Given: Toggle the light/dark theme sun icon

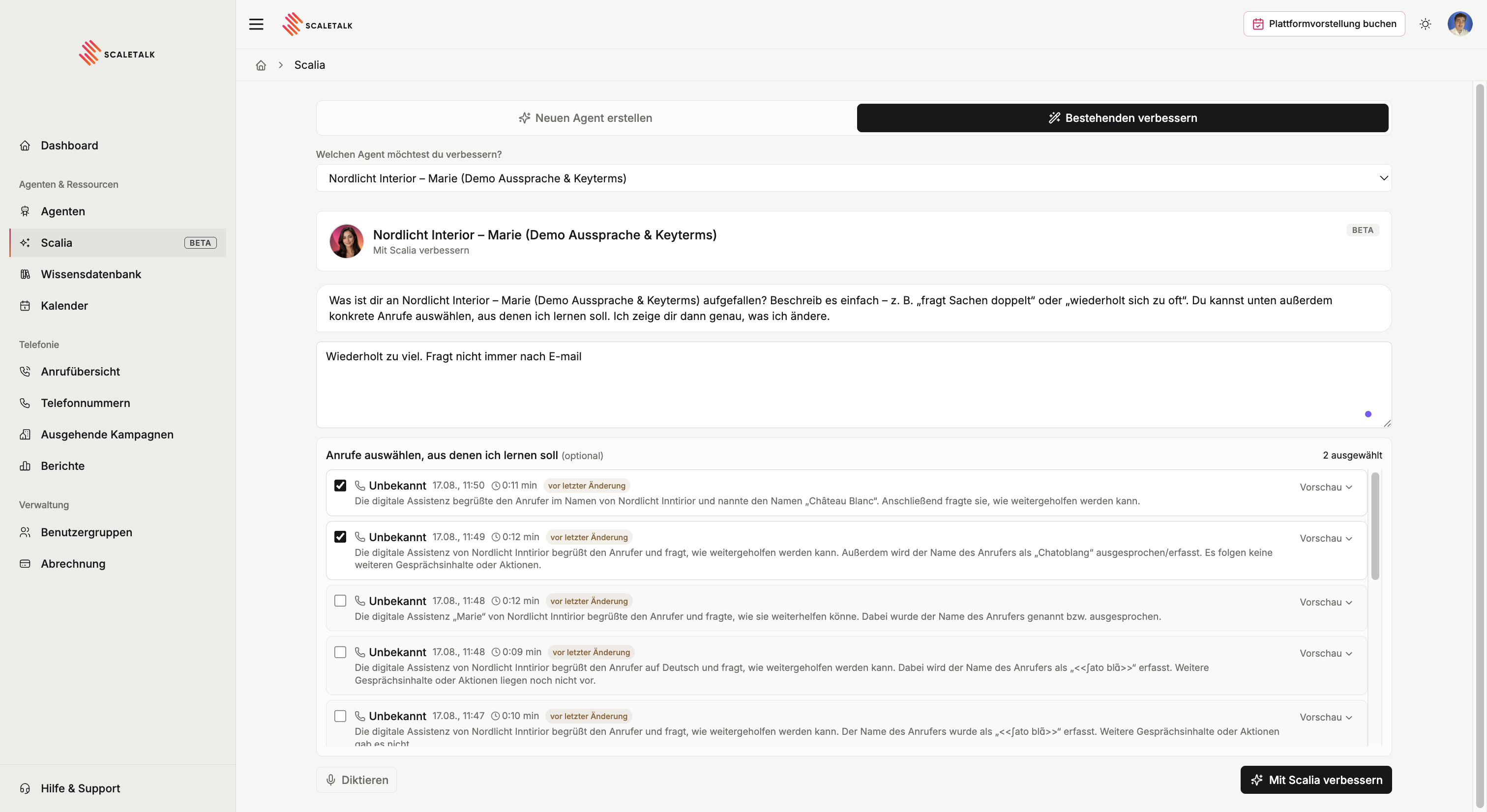Looking at the screenshot, I should [1425, 24].
